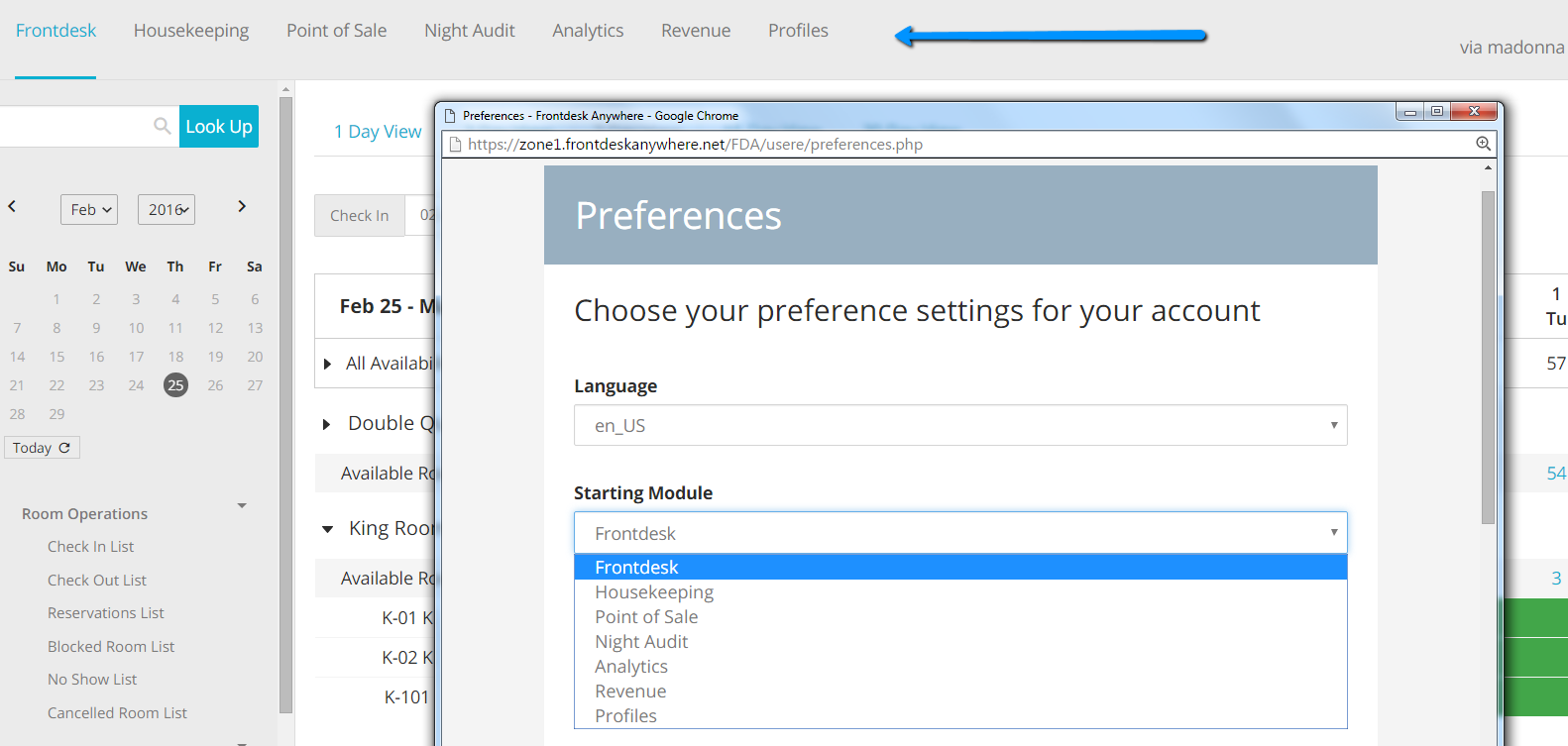Select Profiles in dropdown list
Viewport: 1568px width, 746px height.
(x=960, y=715)
